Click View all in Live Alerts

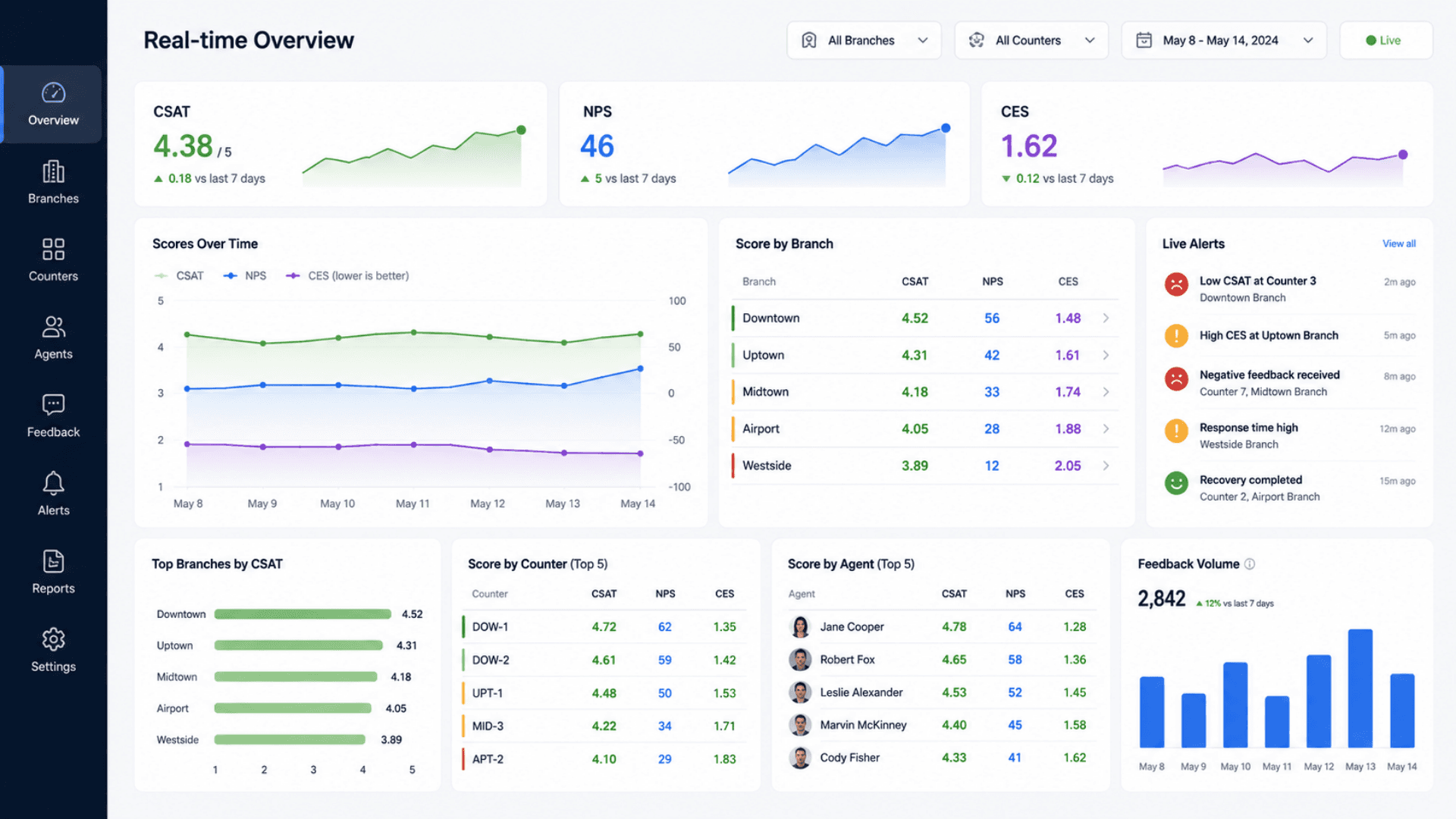coord(1398,244)
